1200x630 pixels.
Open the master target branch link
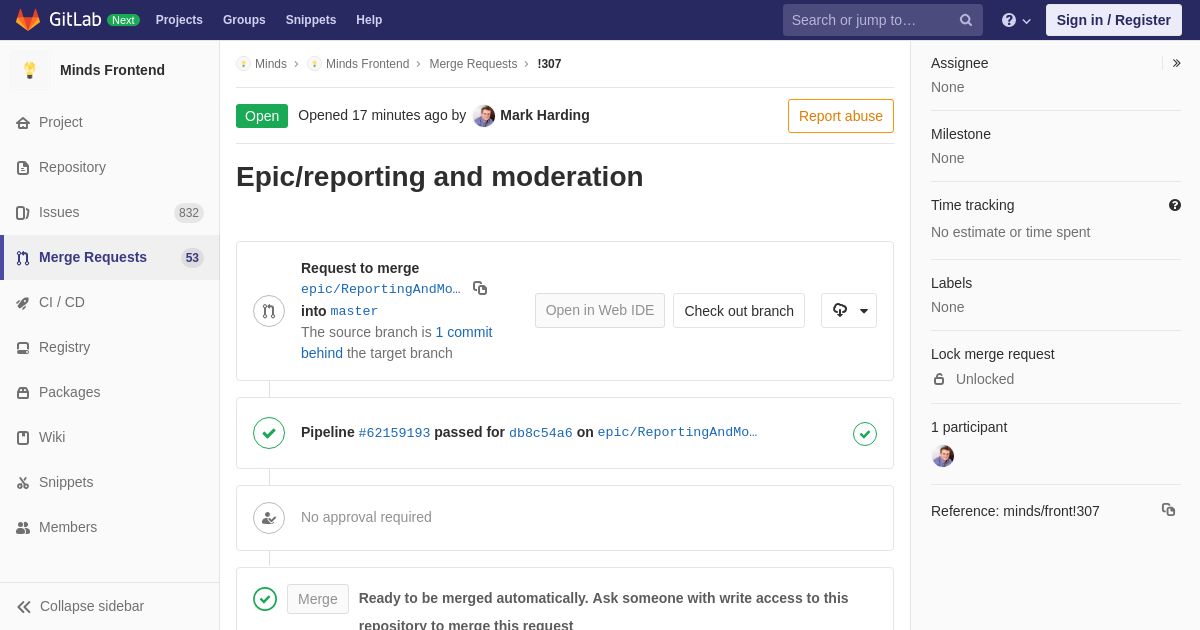(x=354, y=311)
